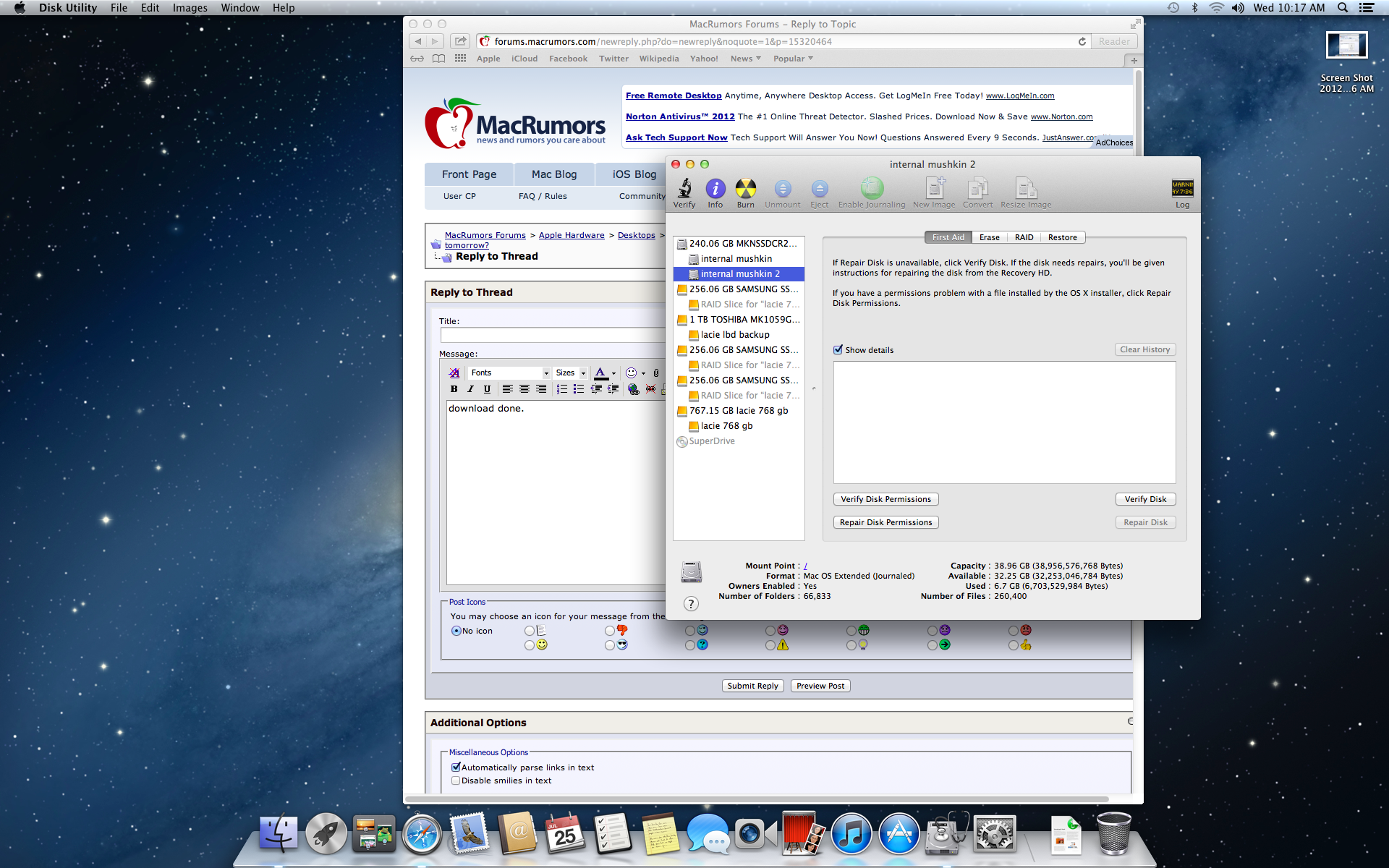Viewport: 1389px width, 868px height.
Task: Select the sunglasses cool-face post icon radio button
Action: pyautogui.click(x=610, y=644)
